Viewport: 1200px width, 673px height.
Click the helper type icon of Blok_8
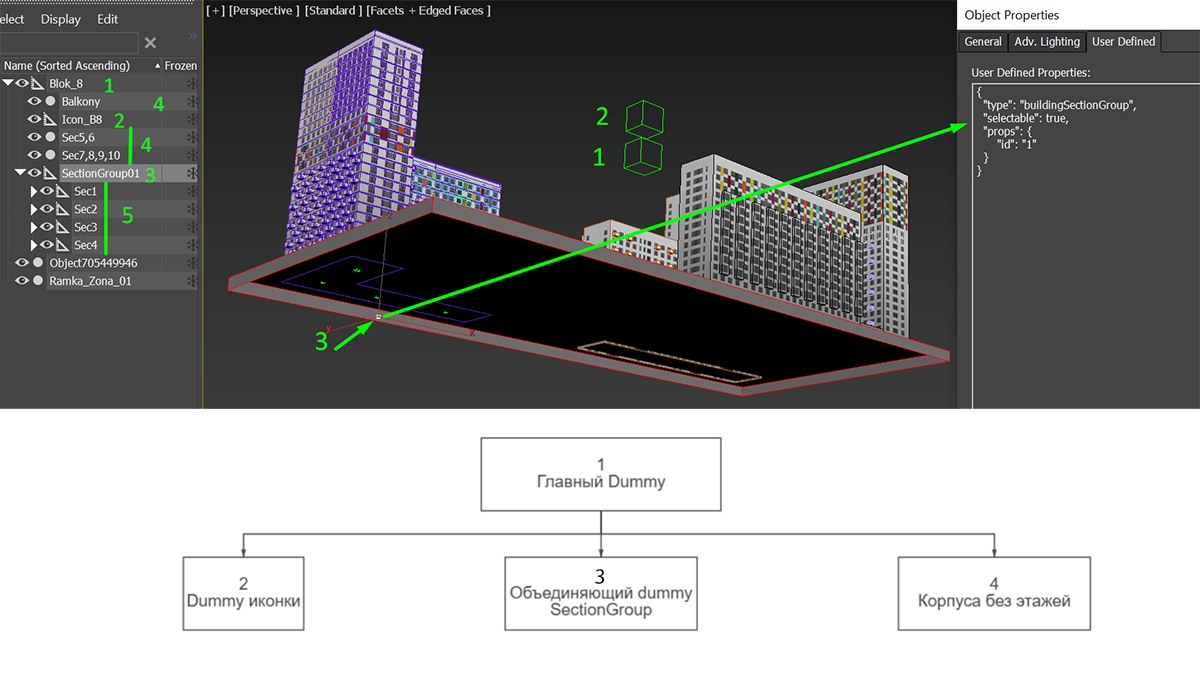[x=37, y=84]
